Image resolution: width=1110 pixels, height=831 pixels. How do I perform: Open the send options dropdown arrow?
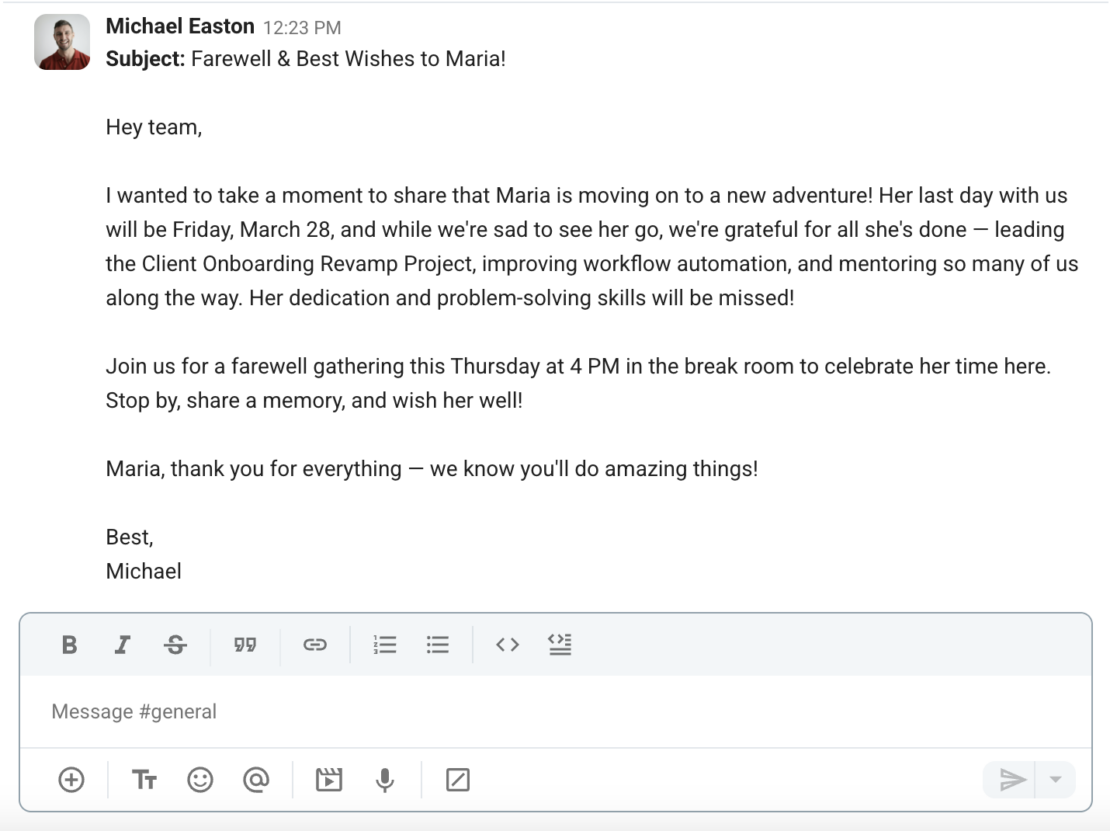tap(1053, 780)
